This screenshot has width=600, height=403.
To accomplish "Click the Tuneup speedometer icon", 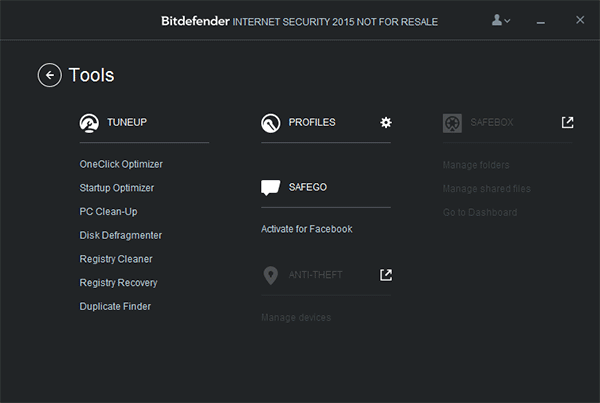I will coord(89,123).
